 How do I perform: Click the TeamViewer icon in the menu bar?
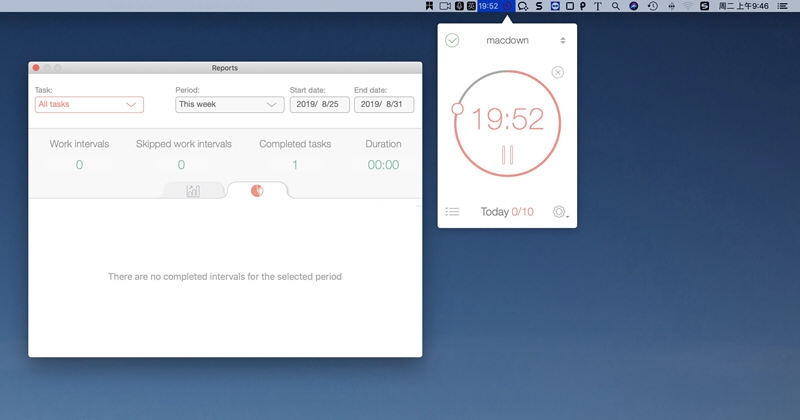point(555,6)
